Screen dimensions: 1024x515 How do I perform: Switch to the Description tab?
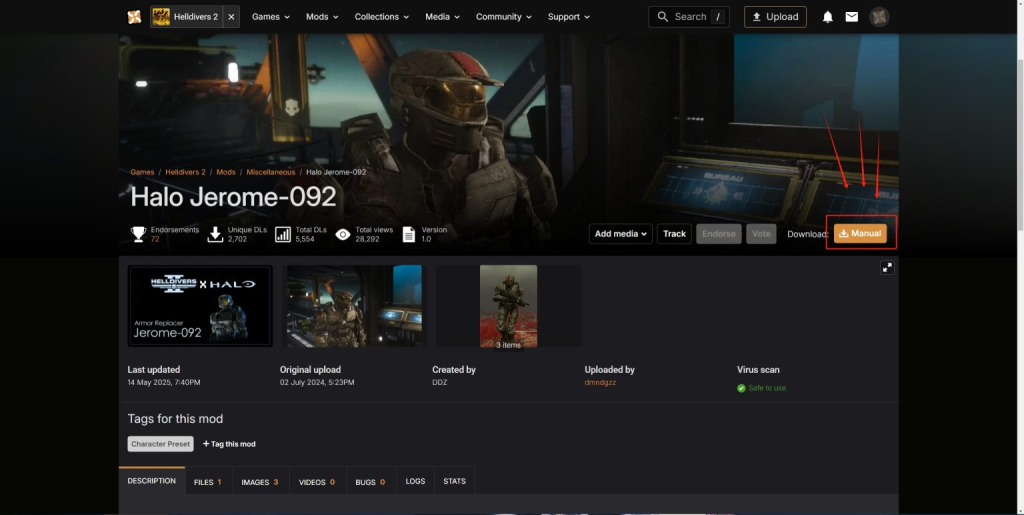[152, 480]
